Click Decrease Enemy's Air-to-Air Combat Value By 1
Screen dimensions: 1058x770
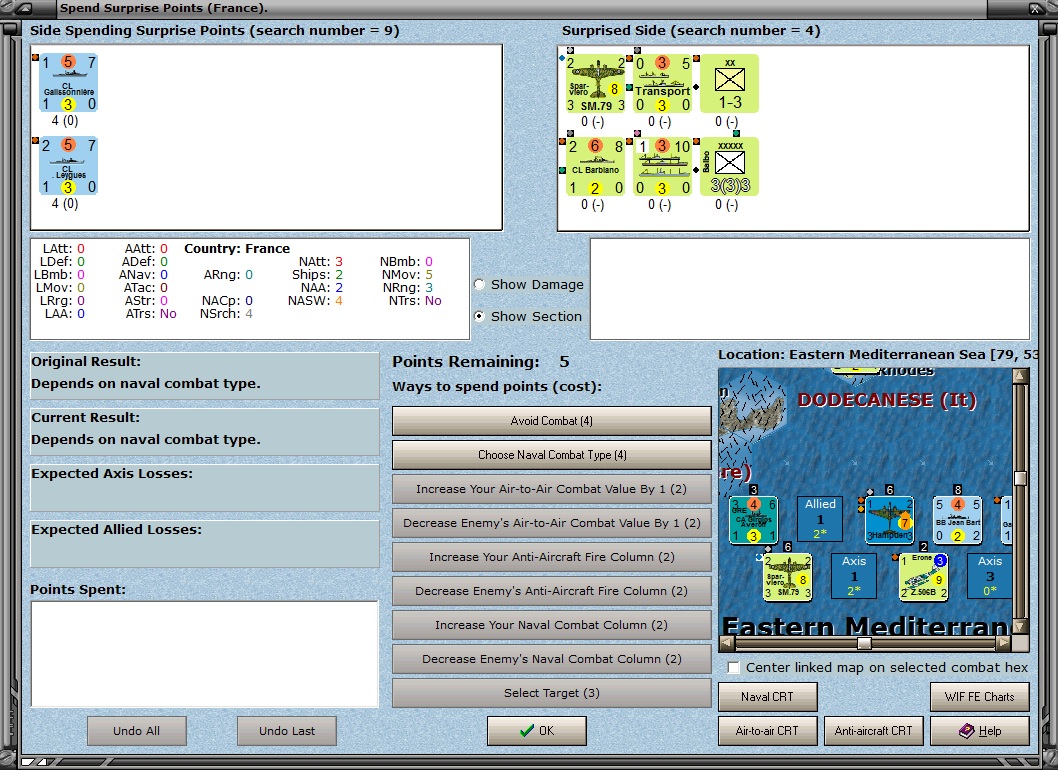tap(551, 523)
